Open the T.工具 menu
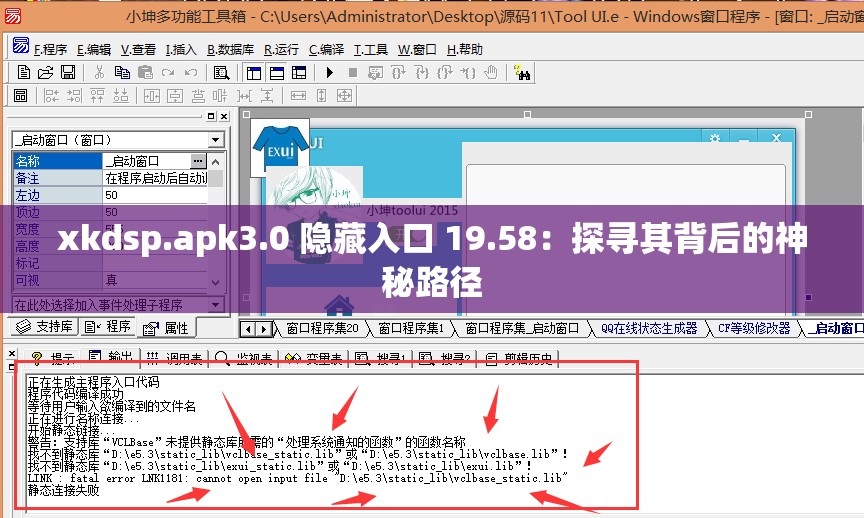This screenshot has height=518, width=864. 370,50
